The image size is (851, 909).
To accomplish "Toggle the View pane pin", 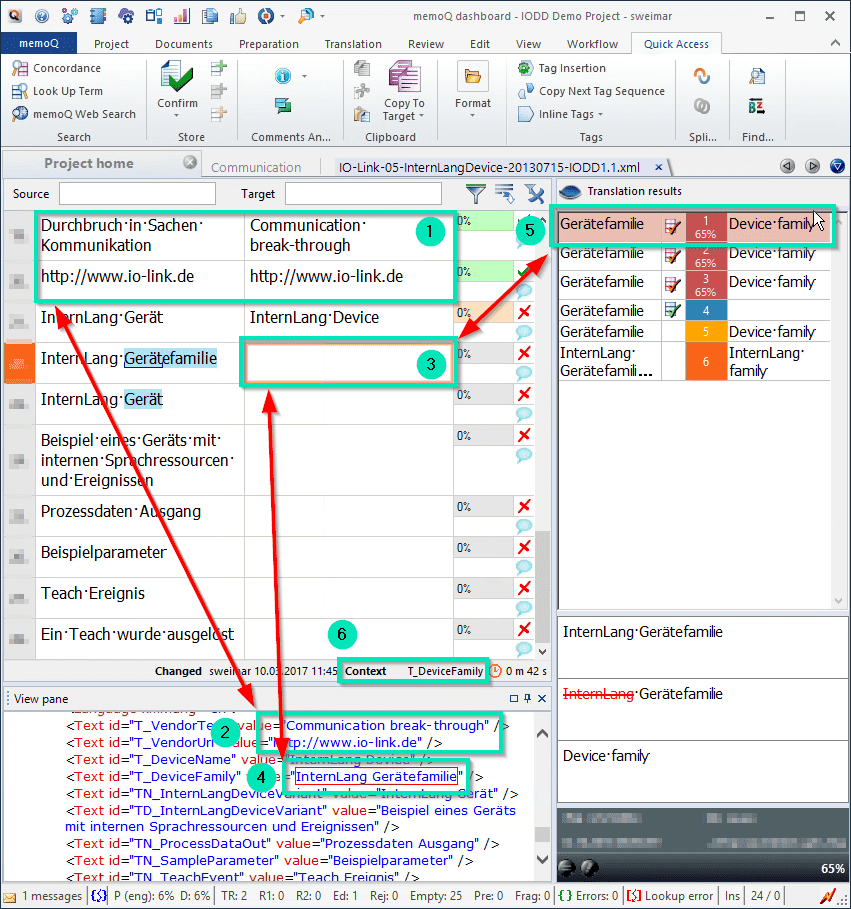I will pyautogui.click(x=528, y=699).
